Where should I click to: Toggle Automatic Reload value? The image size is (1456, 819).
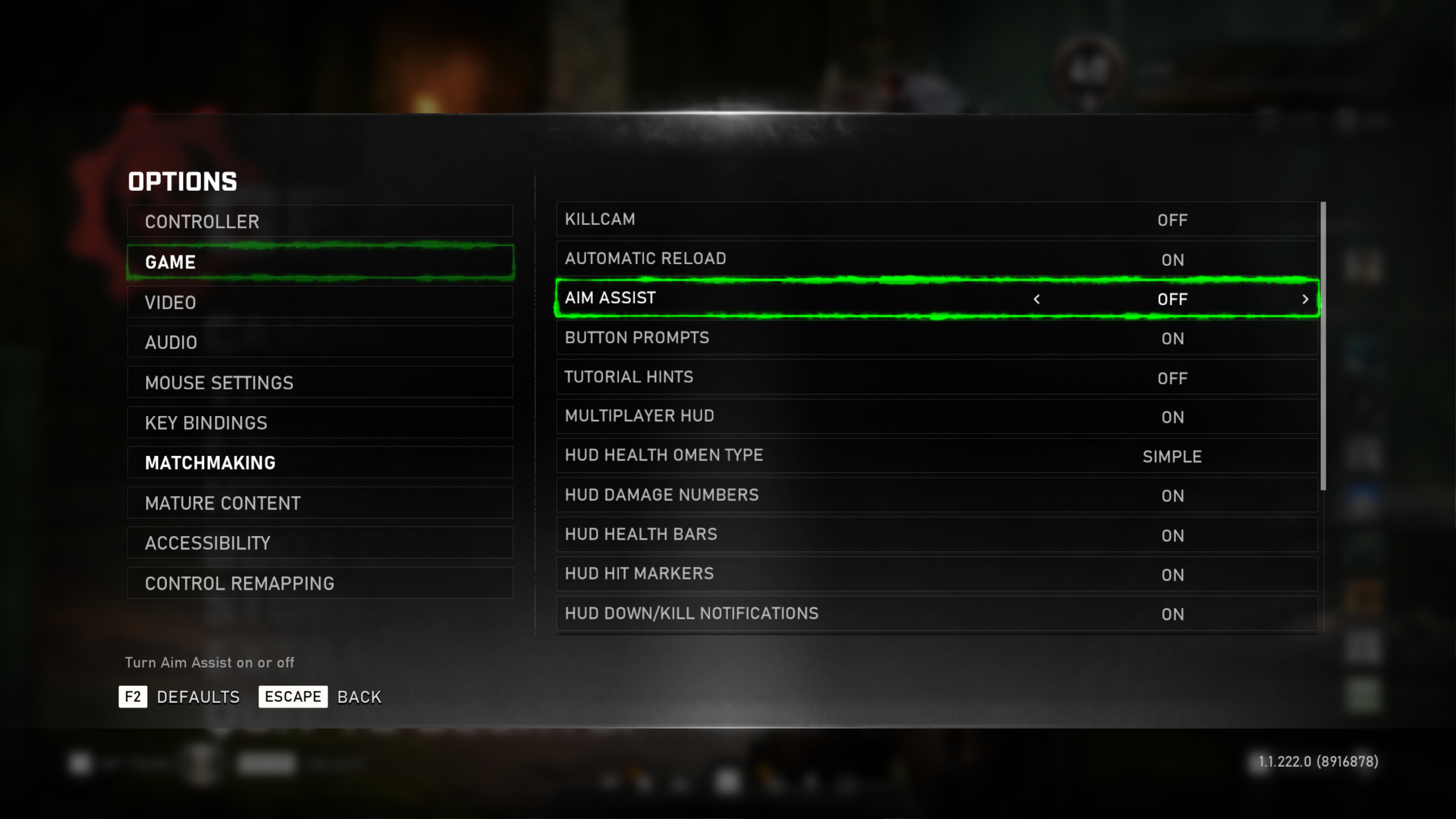click(937, 259)
